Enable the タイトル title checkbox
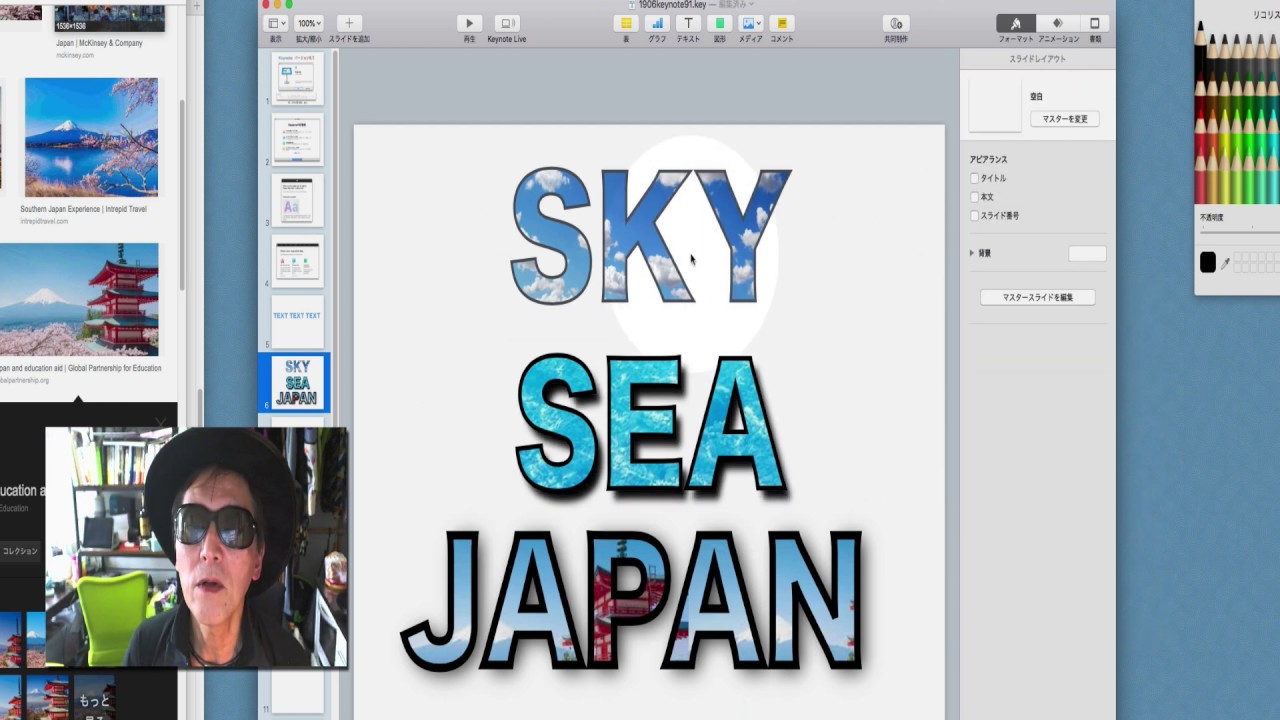The image size is (1280, 720). point(975,178)
